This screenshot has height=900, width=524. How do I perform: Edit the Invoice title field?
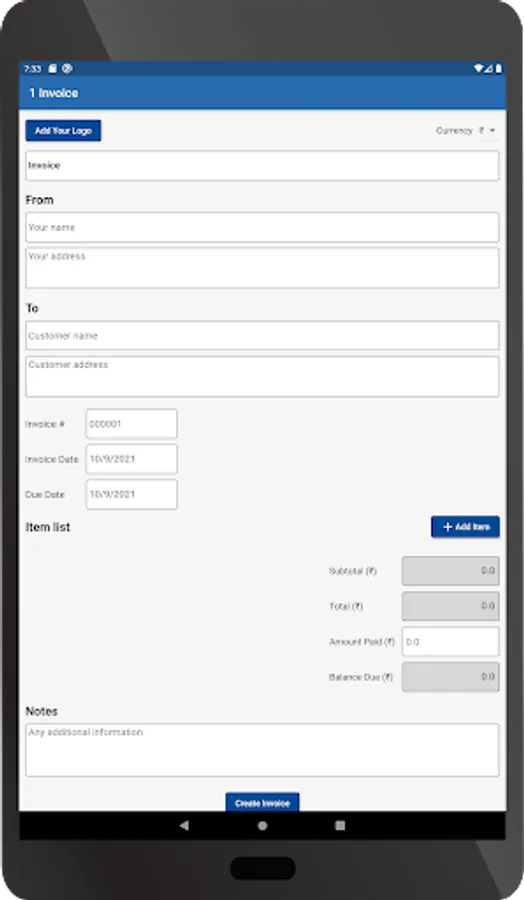(x=262, y=165)
